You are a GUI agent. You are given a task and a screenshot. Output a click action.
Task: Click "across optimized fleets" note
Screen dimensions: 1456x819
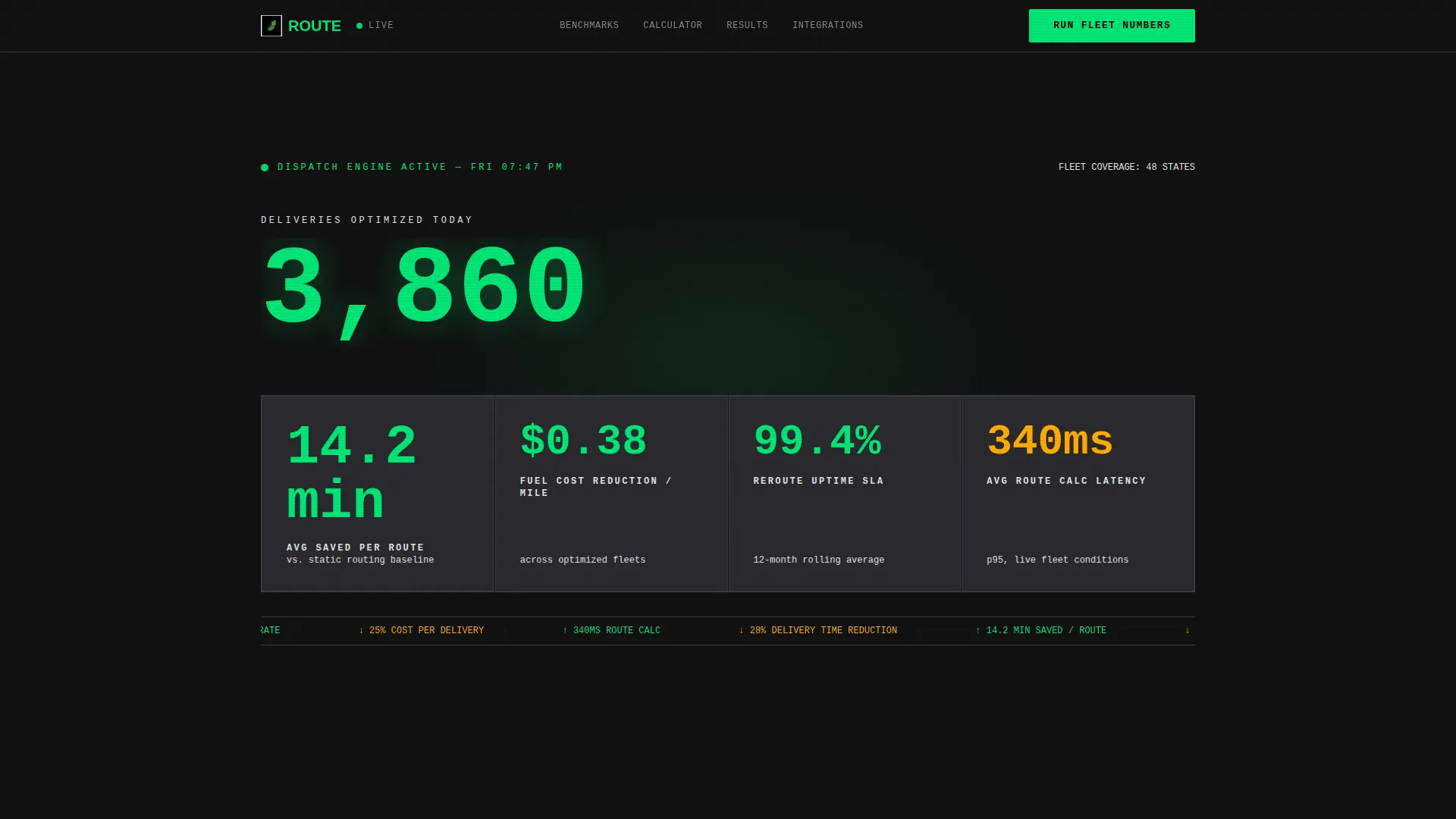point(582,560)
